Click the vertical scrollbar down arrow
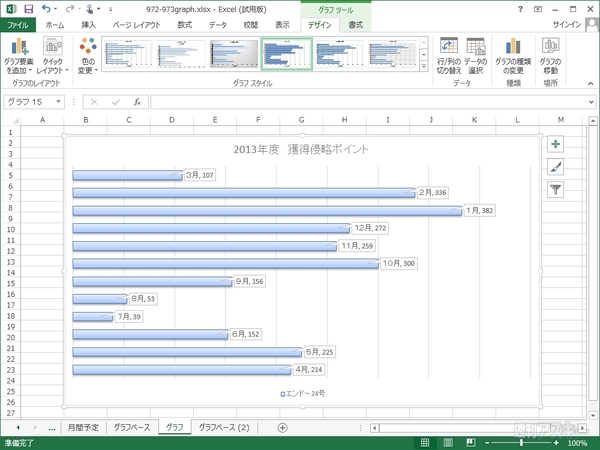 tap(593, 415)
